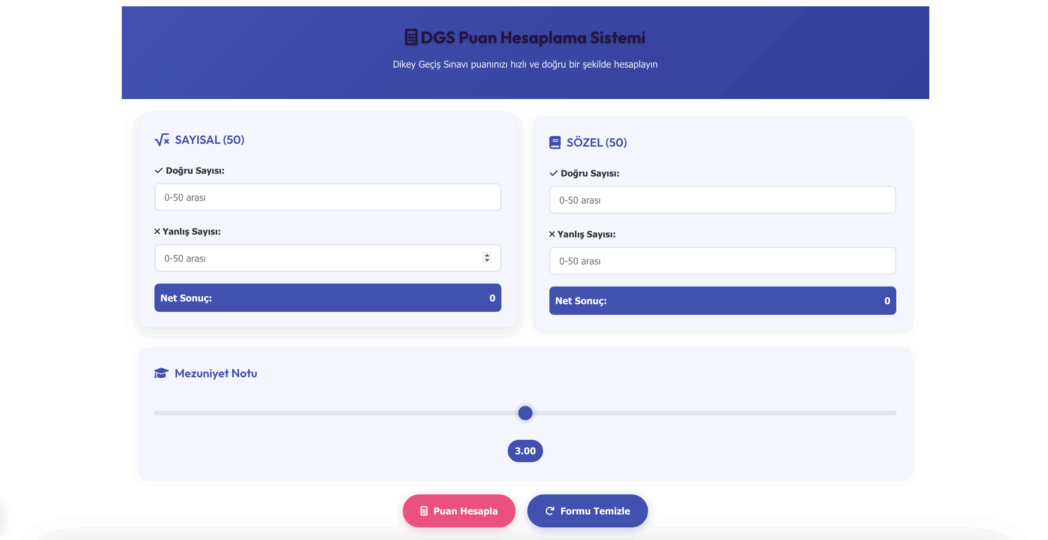
Task: Click the Mezuniyet Notu slider handle
Action: 525,413
